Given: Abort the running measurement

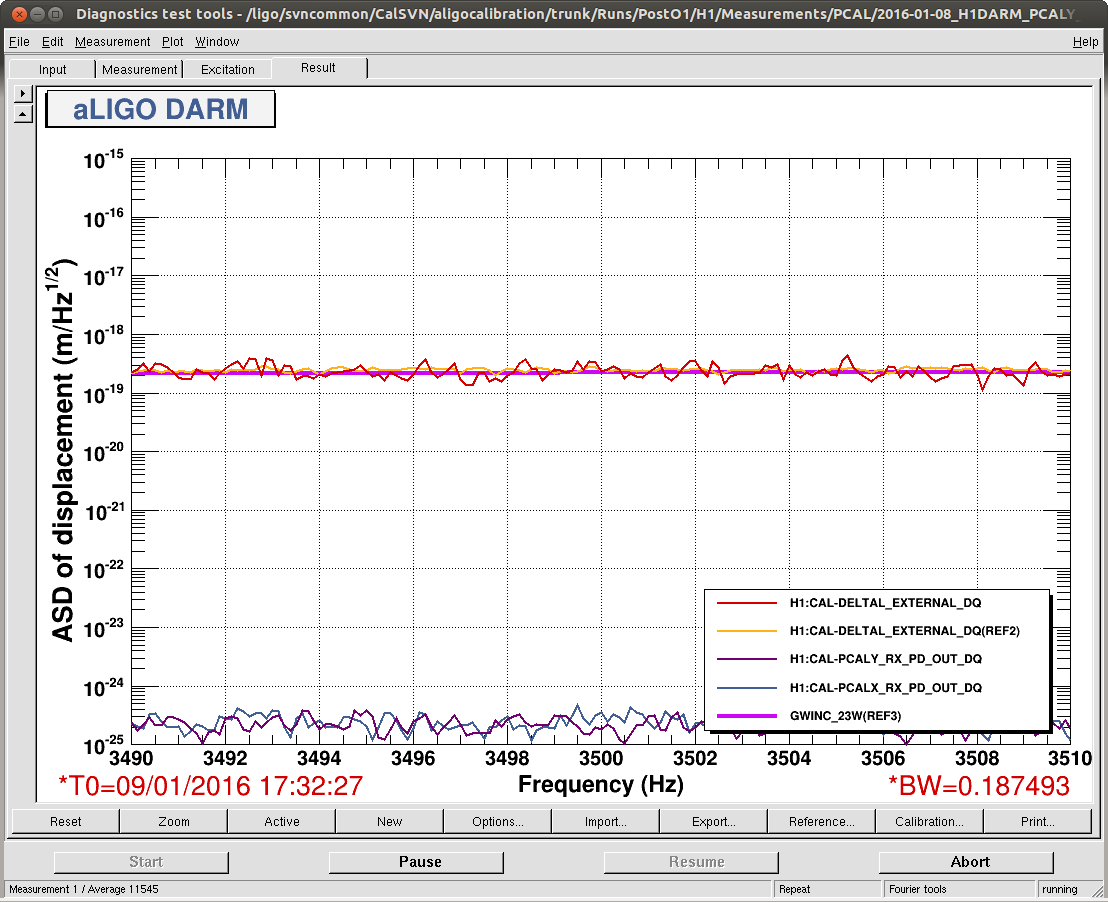Looking at the screenshot, I should point(966,862).
